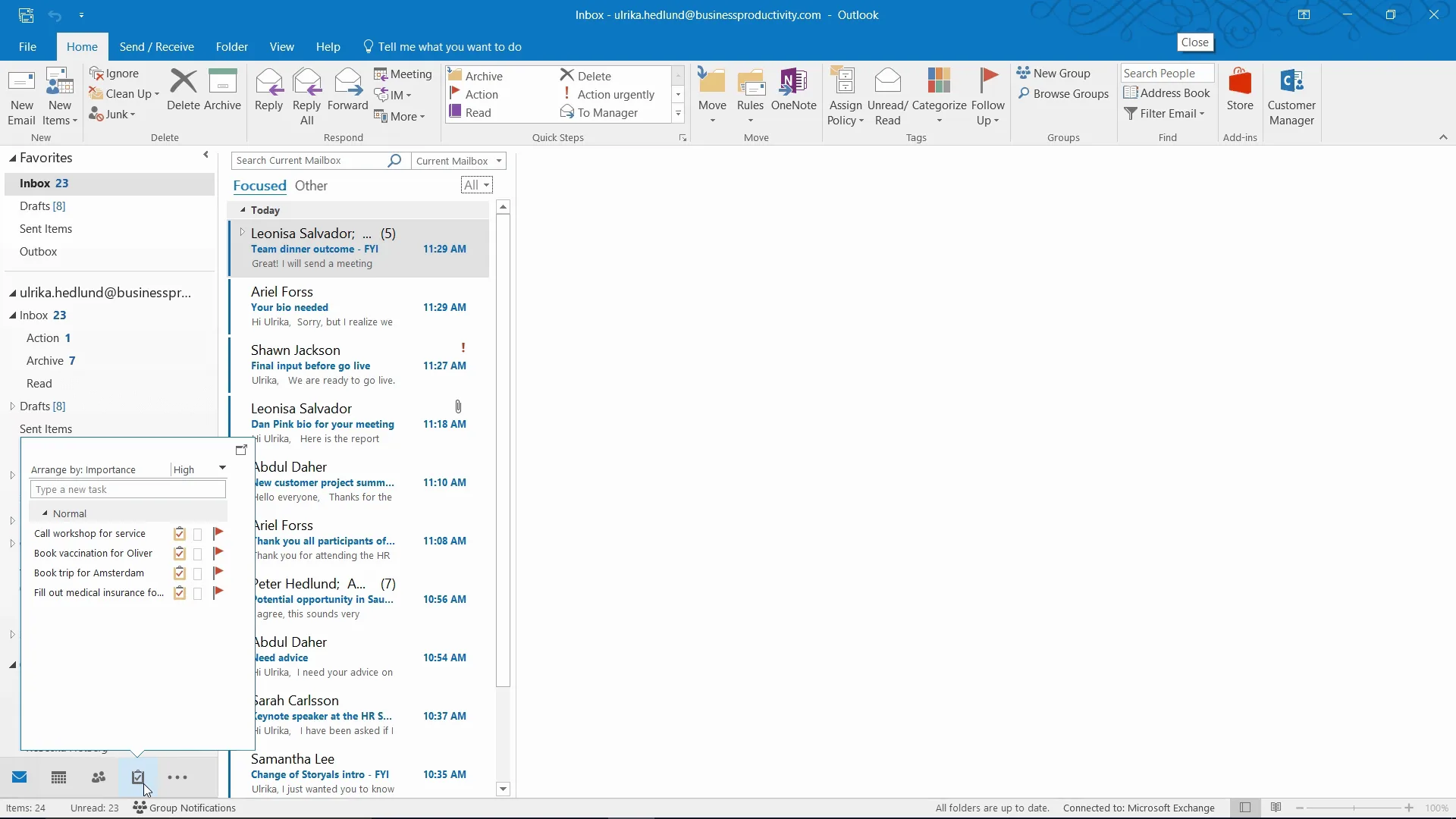Open New Items dropdown
The height and width of the screenshot is (819, 1456).
pos(60,97)
